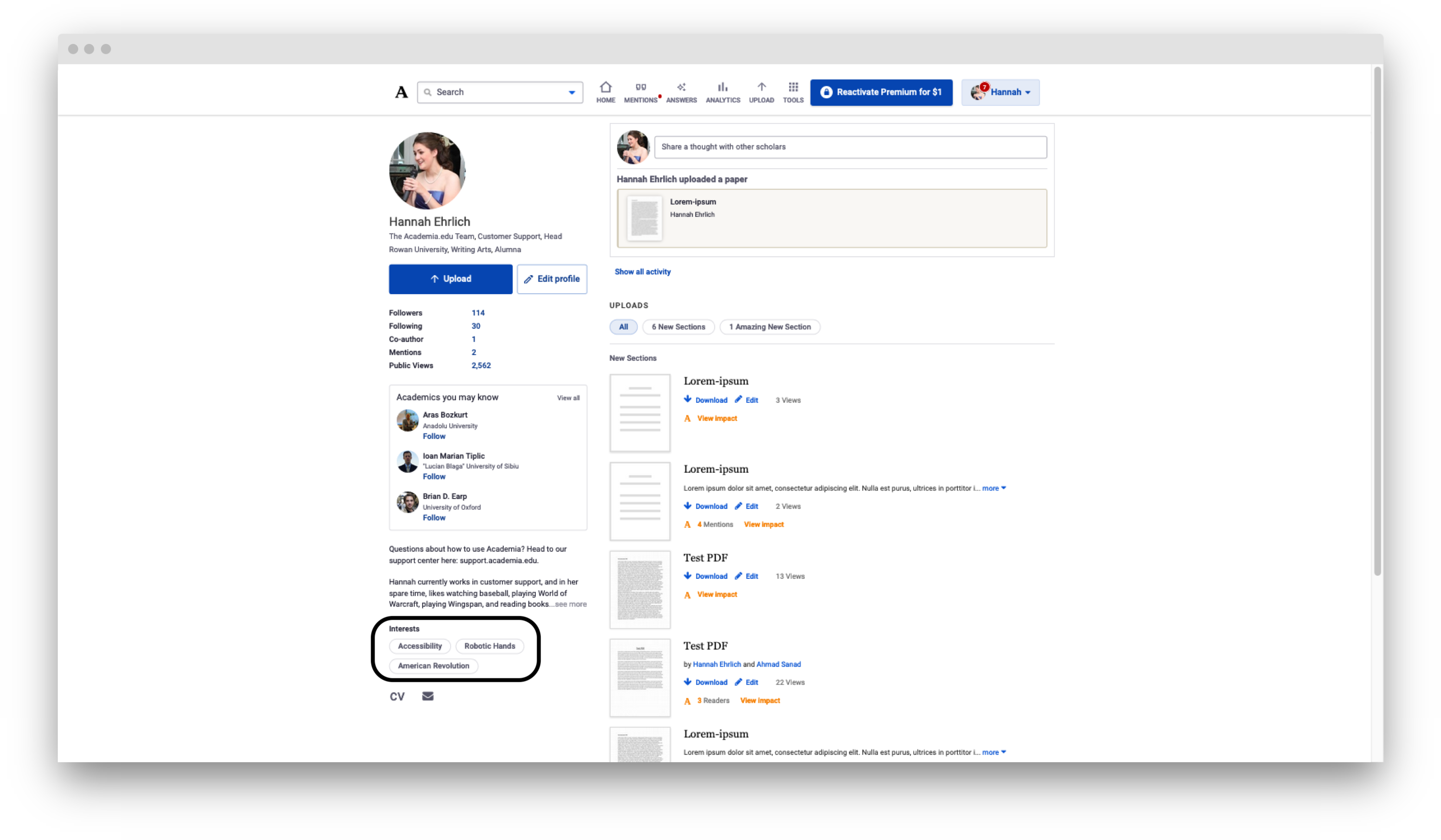Open the Hannah Ehrlich author link on Test PDF

point(717,664)
